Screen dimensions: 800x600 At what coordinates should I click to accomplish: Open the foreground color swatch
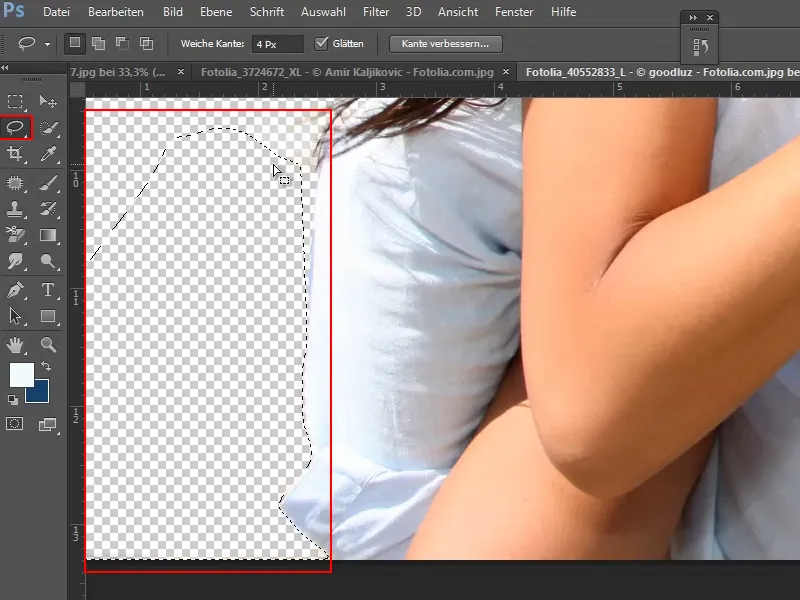pos(21,374)
